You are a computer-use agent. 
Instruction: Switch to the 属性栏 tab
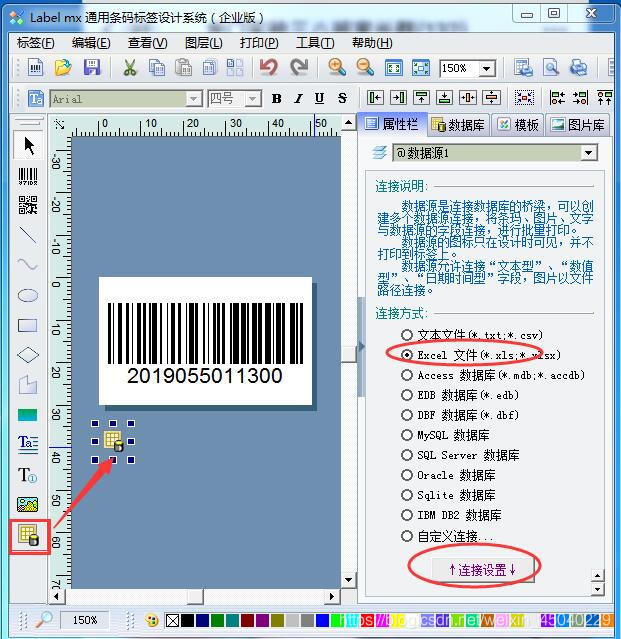[x=392, y=124]
